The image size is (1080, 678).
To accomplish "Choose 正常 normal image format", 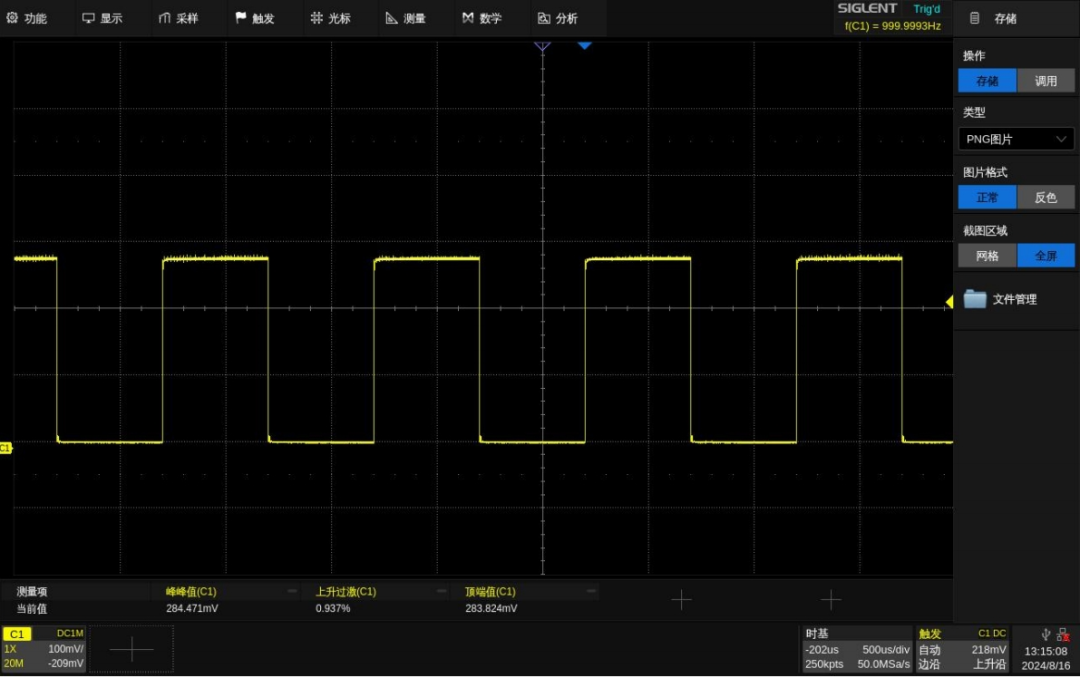I will (987, 197).
